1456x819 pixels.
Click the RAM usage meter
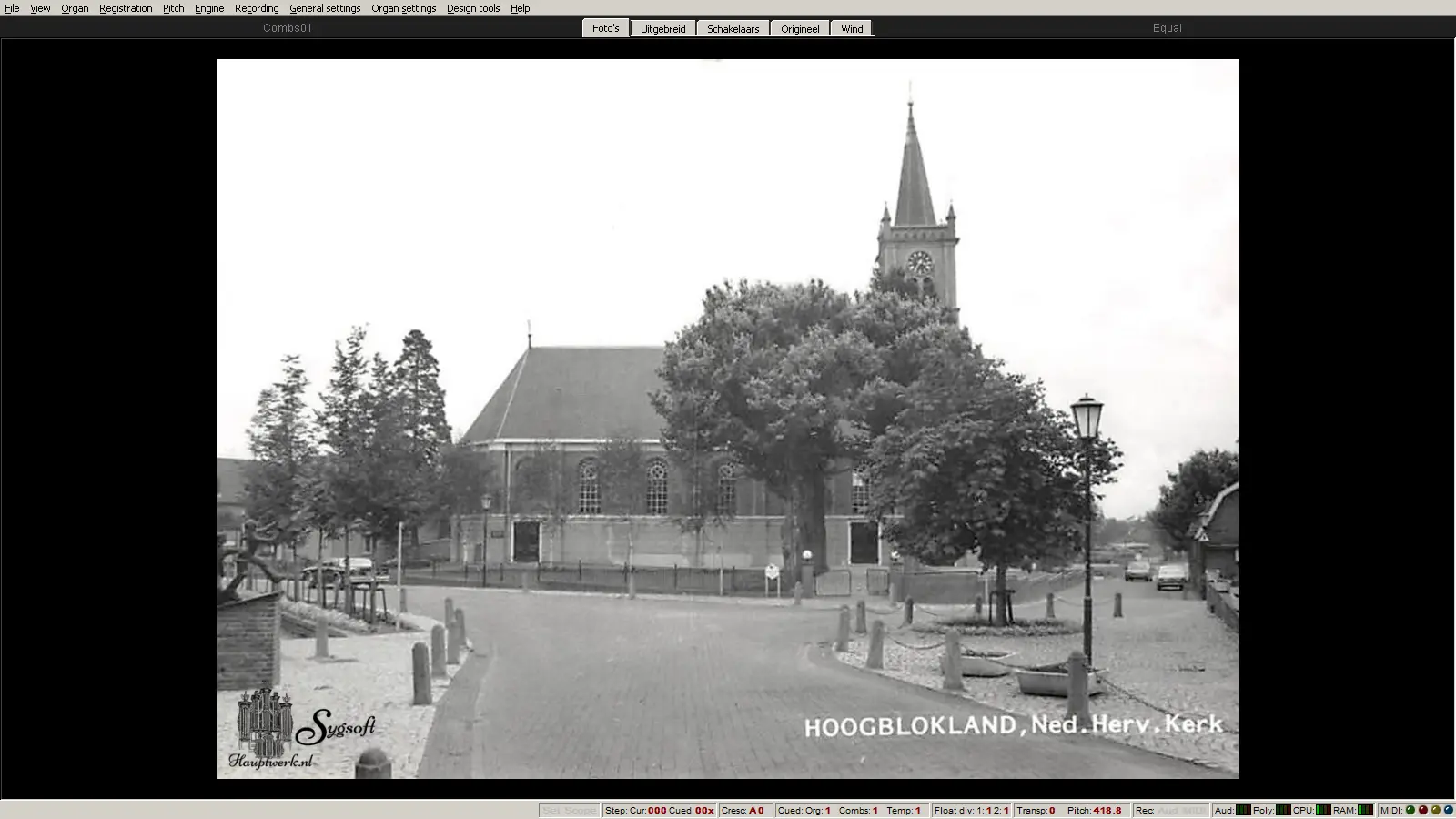pos(1365,810)
